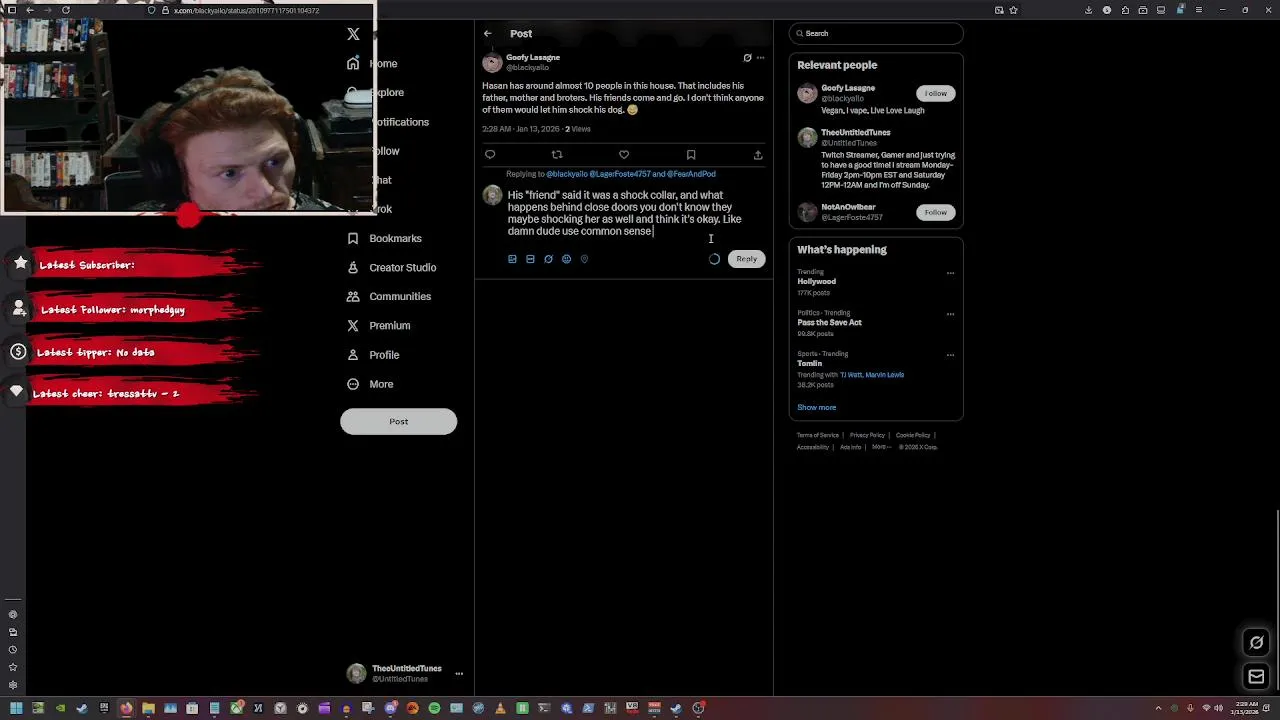Click the @LagerFoste4757 mention in Replying to

(620, 174)
